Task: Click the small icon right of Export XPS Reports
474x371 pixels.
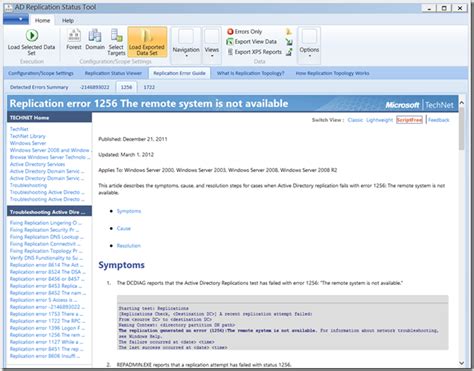Action: click(289, 52)
